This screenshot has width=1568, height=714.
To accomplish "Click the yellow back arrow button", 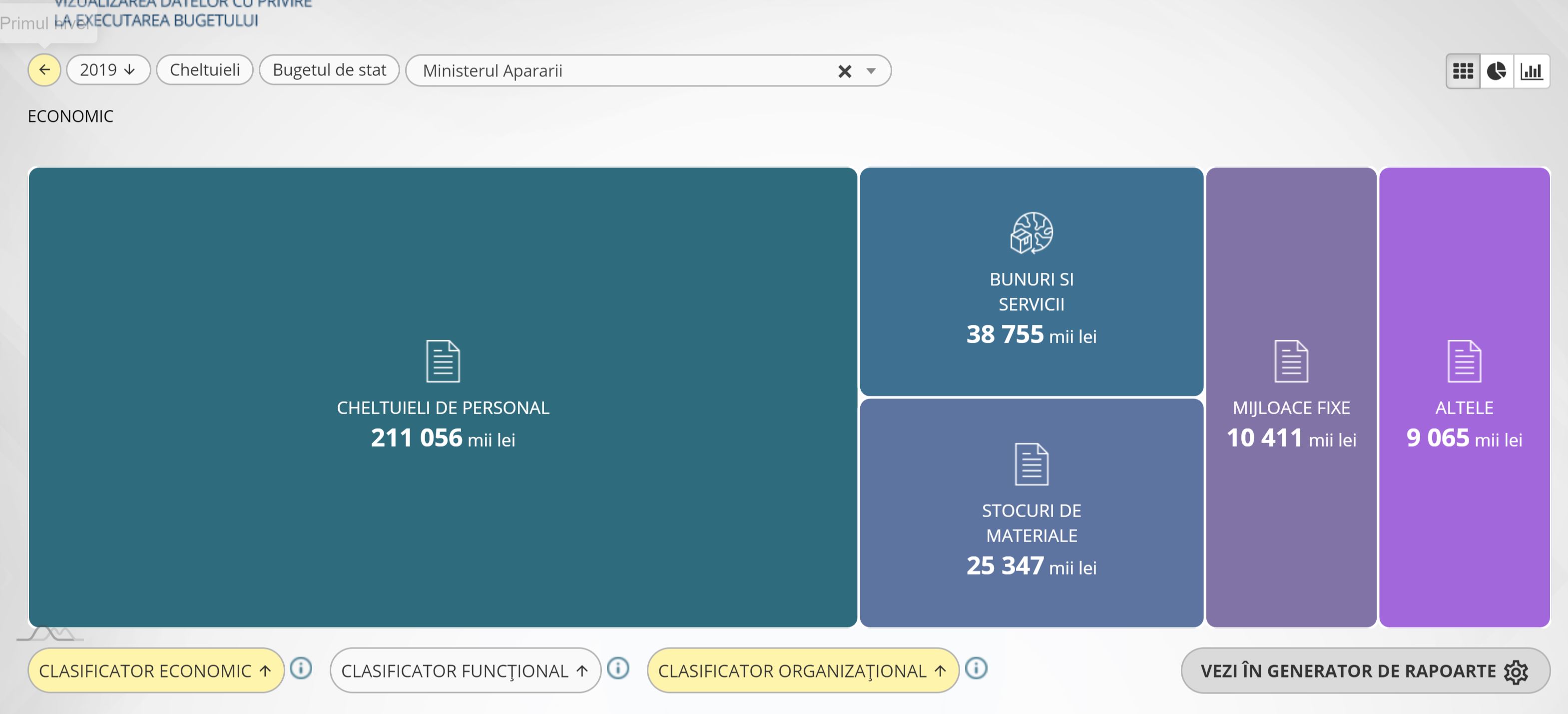I will [44, 70].
